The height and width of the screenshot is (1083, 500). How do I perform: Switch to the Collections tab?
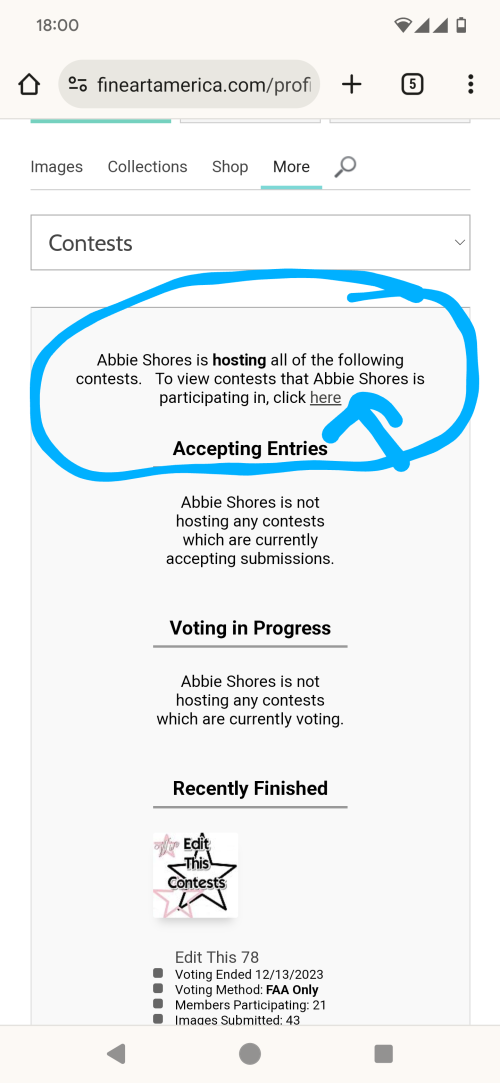pyautogui.click(x=147, y=166)
